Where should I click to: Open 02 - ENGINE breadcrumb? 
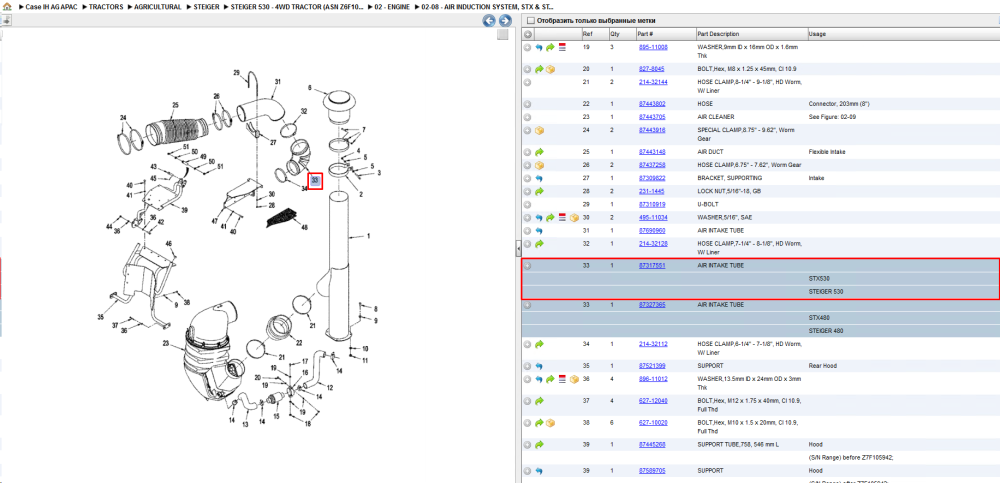pos(392,7)
